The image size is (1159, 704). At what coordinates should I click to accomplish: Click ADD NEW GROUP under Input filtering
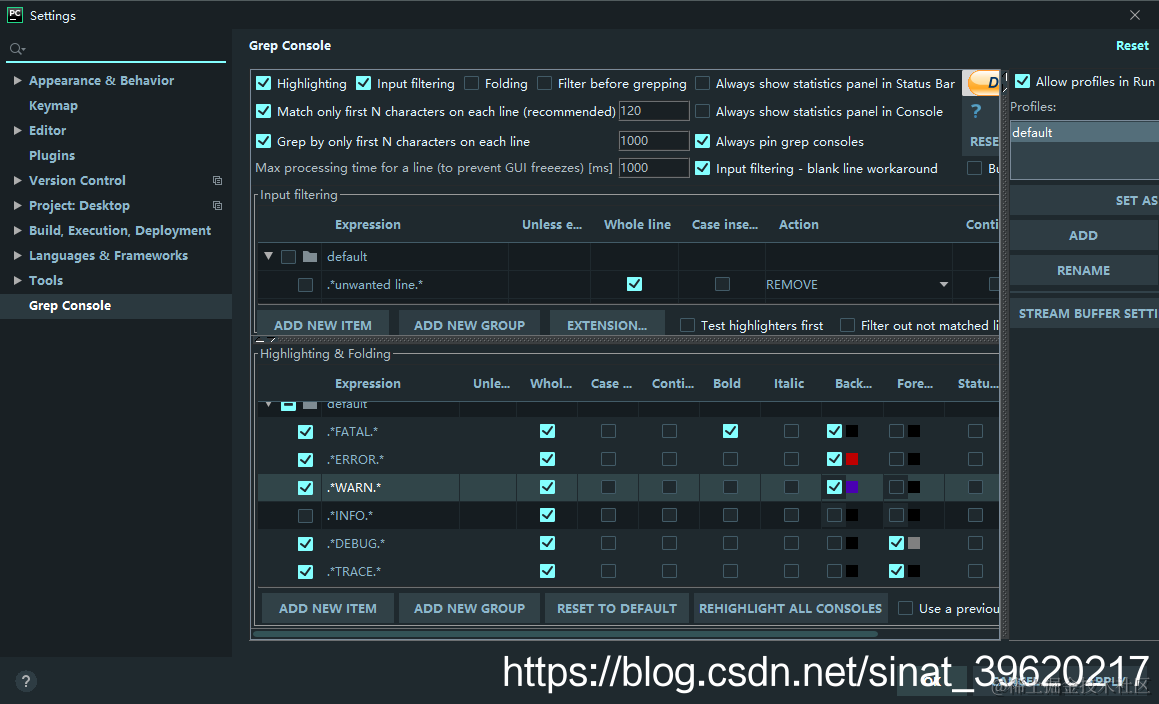469,325
